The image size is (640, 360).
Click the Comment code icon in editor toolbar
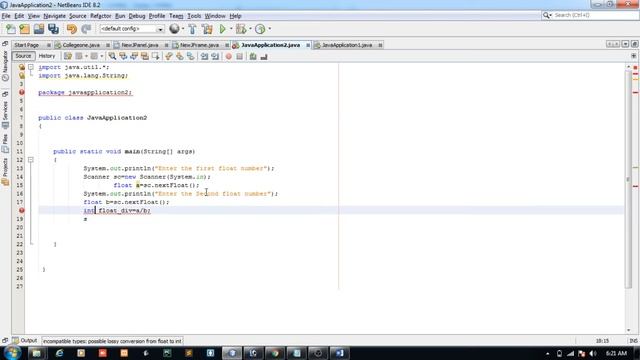pos(253,56)
